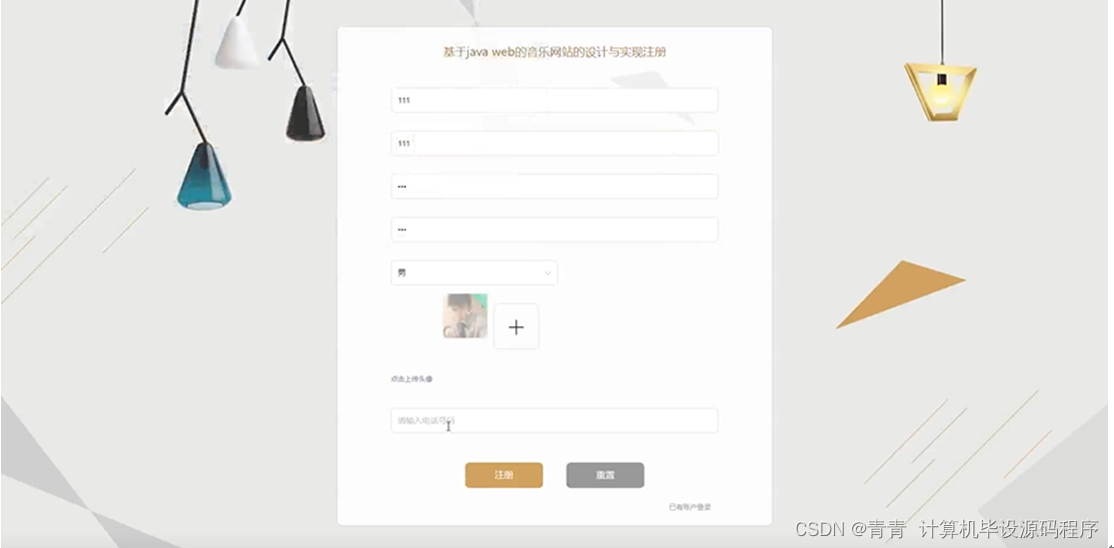Open the 男 gender selection box
The image size is (1114, 548).
[x=474, y=273]
